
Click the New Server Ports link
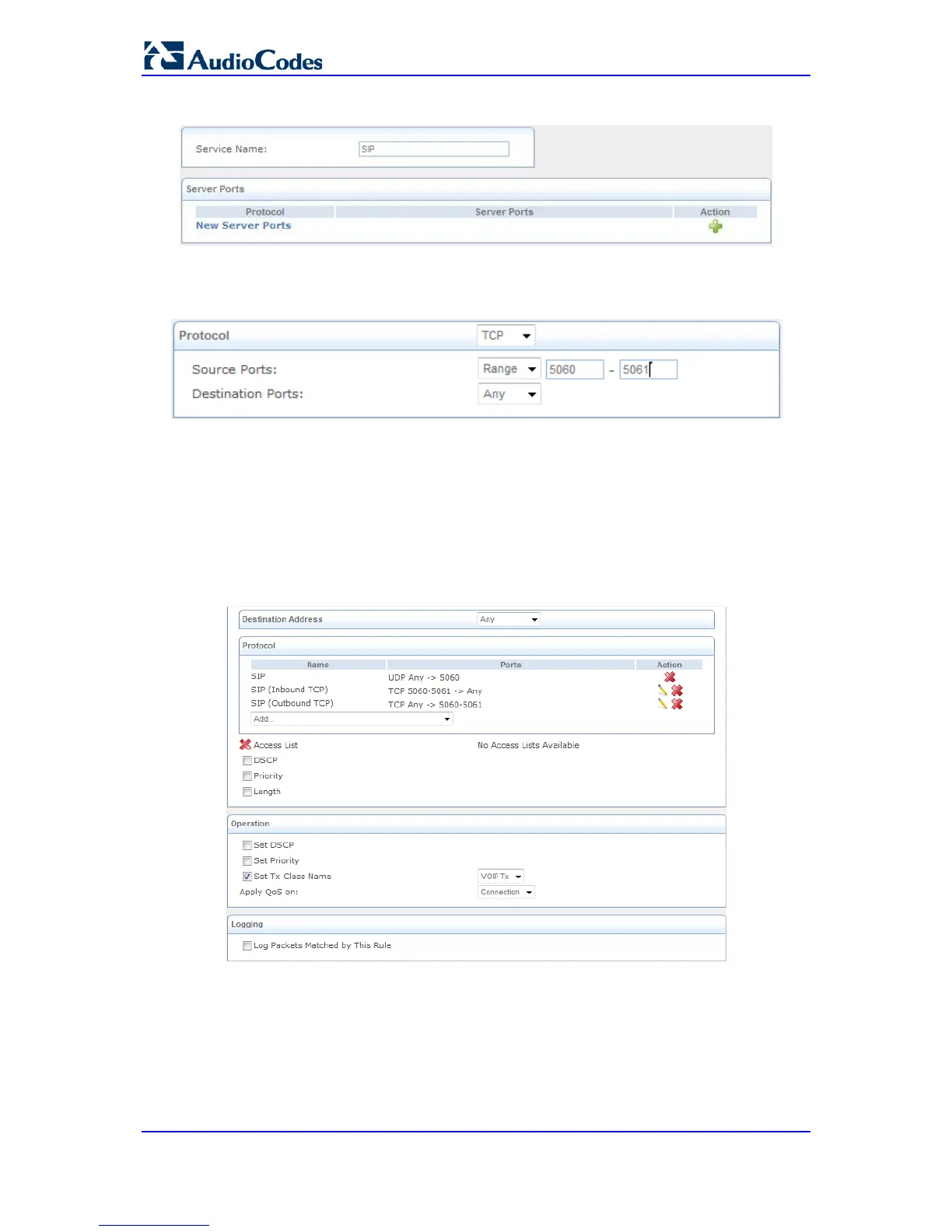point(243,226)
